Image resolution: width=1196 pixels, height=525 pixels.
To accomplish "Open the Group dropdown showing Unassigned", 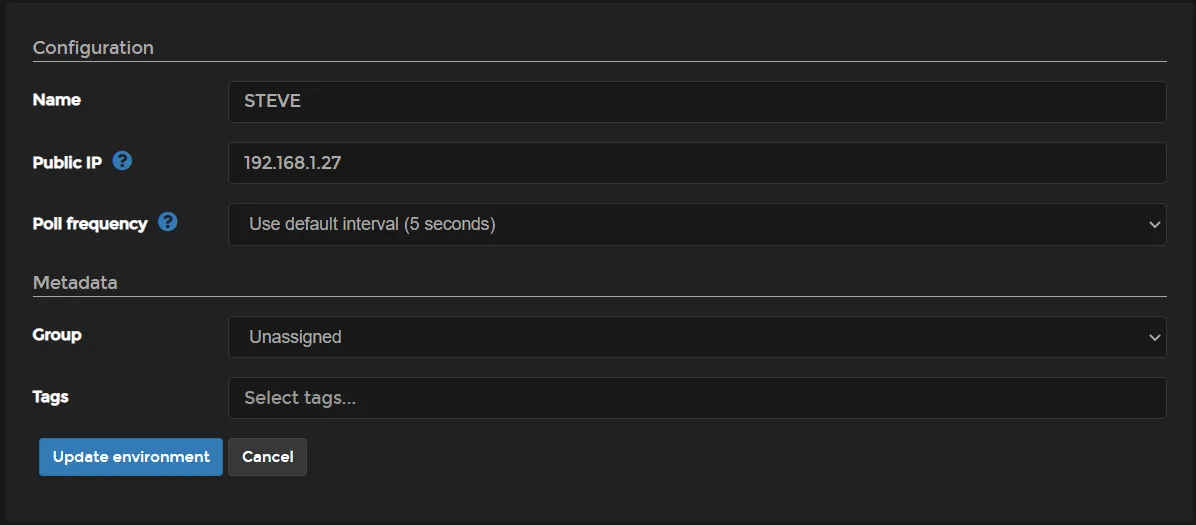I will point(696,337).
